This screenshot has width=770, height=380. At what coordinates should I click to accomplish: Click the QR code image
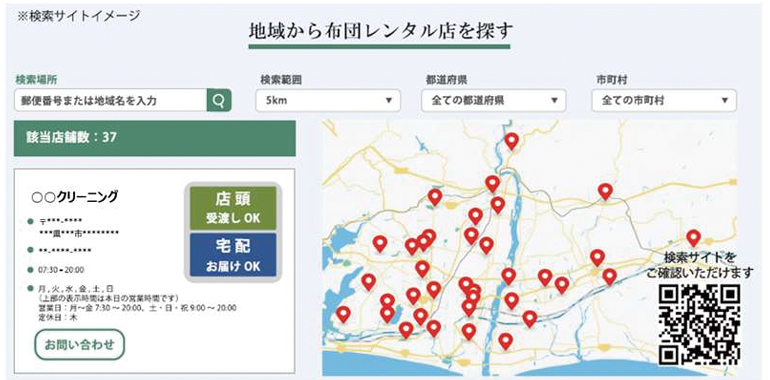[x=699, y=324]
